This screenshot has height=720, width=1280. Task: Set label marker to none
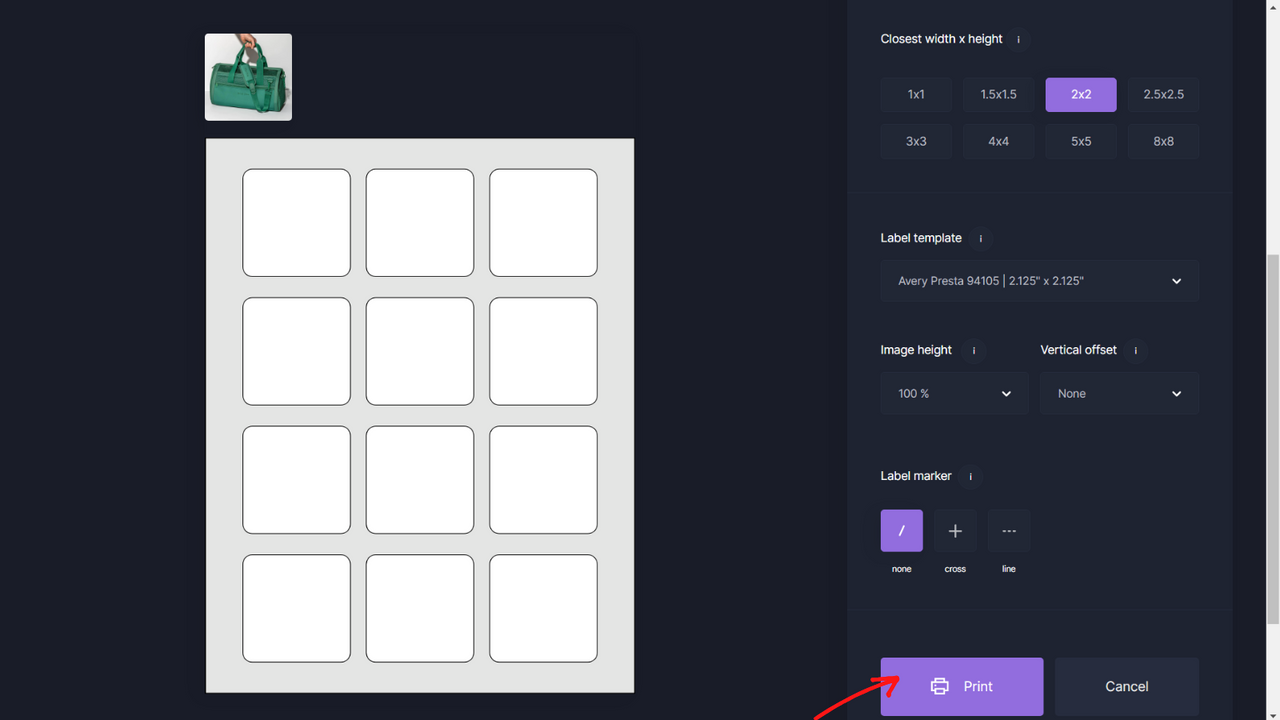902,531
